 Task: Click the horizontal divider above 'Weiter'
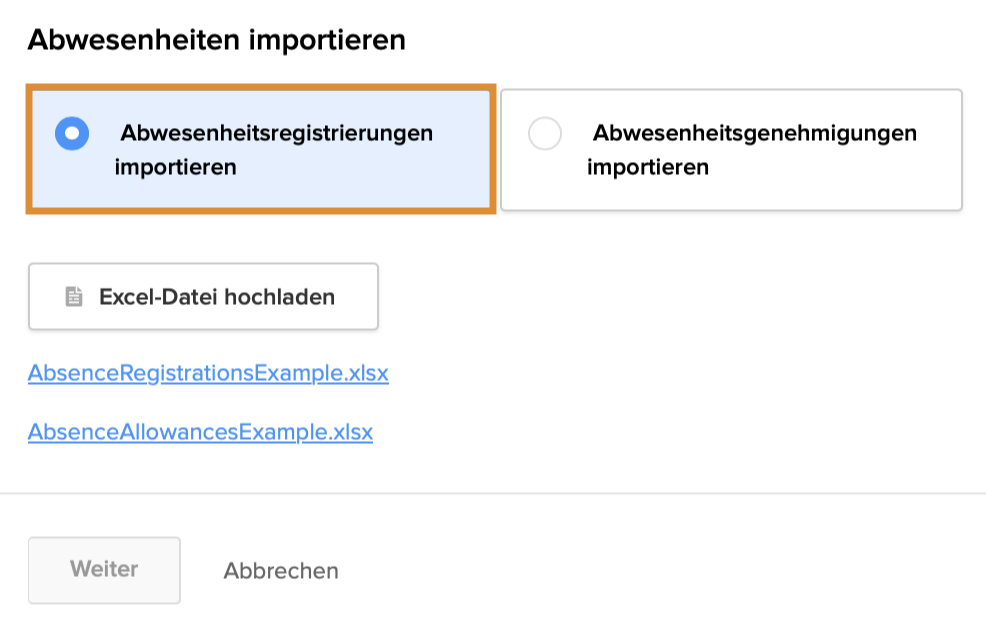[x=493, y=493]
